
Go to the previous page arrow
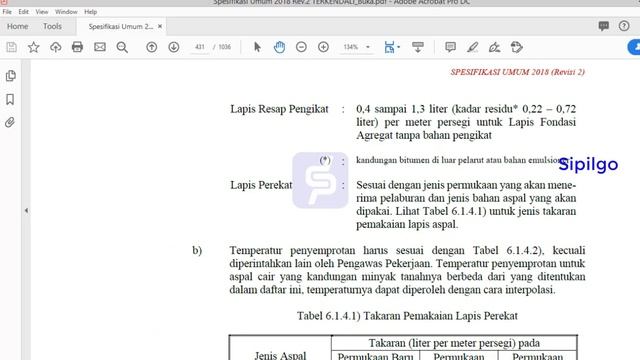151,47
